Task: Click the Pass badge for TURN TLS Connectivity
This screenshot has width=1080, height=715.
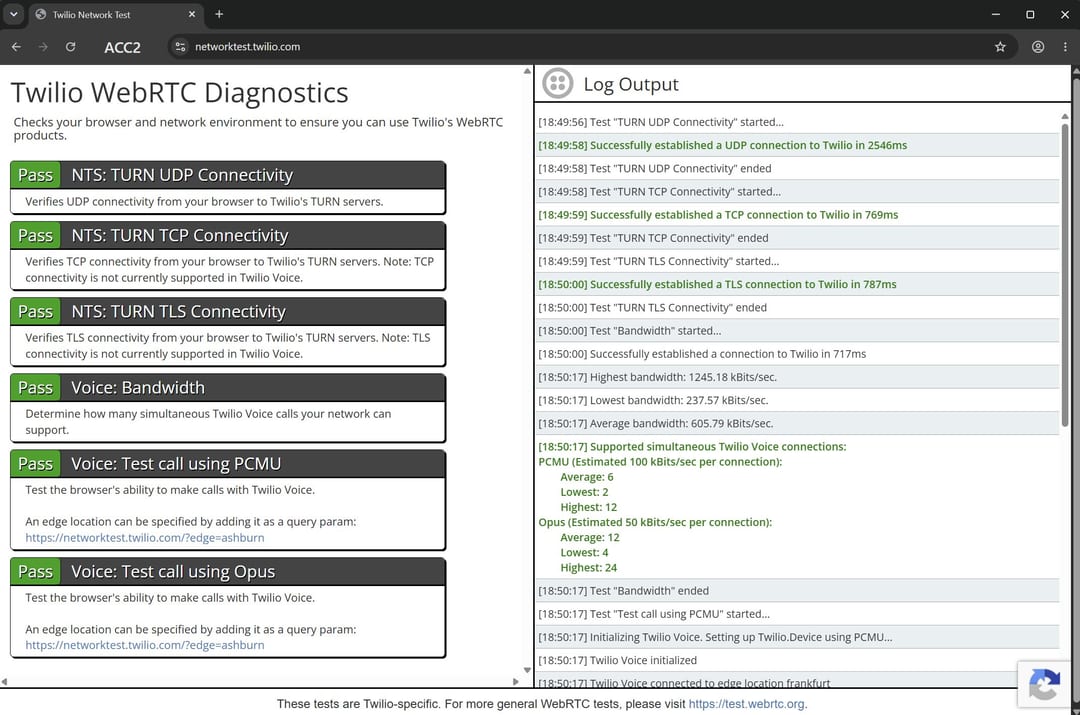Action: coord(36,311)
